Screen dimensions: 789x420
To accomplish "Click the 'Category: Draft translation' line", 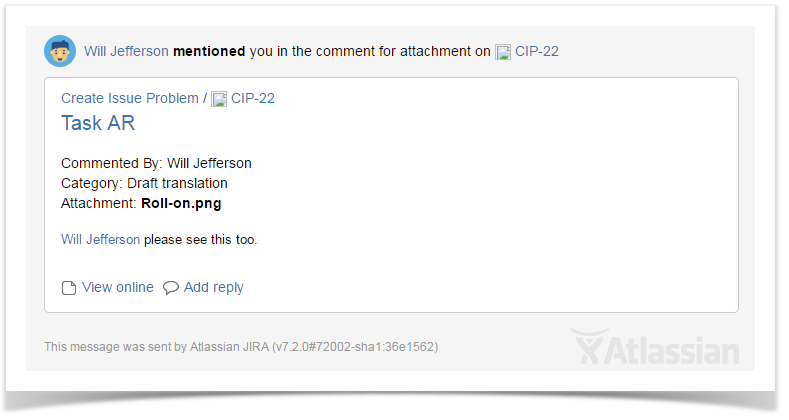I will pyautogui.click(x=144, y=183).
